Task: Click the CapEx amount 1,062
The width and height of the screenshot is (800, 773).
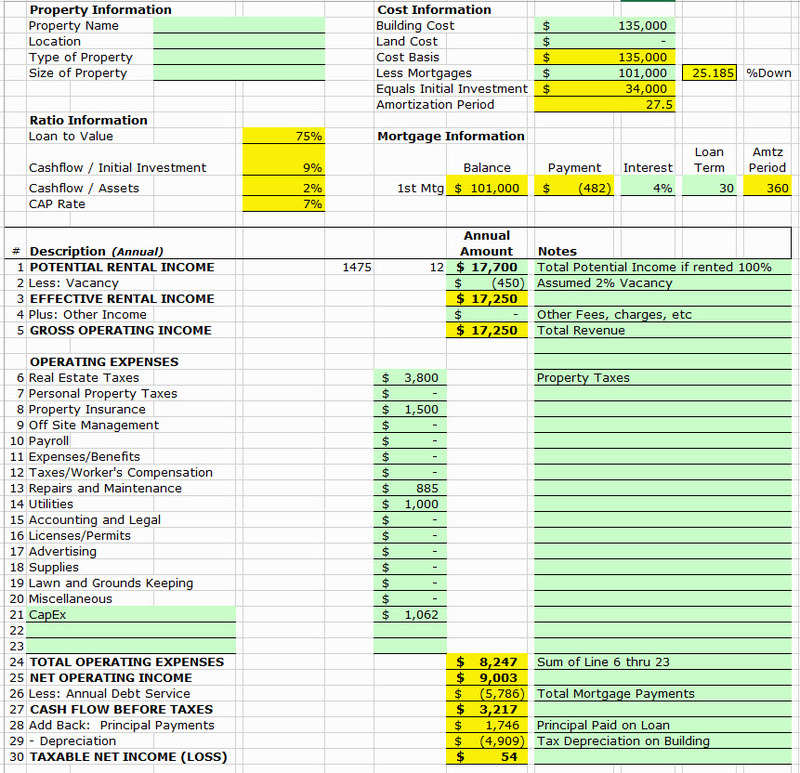Action: pyautogui.click(x=410, y=614)
